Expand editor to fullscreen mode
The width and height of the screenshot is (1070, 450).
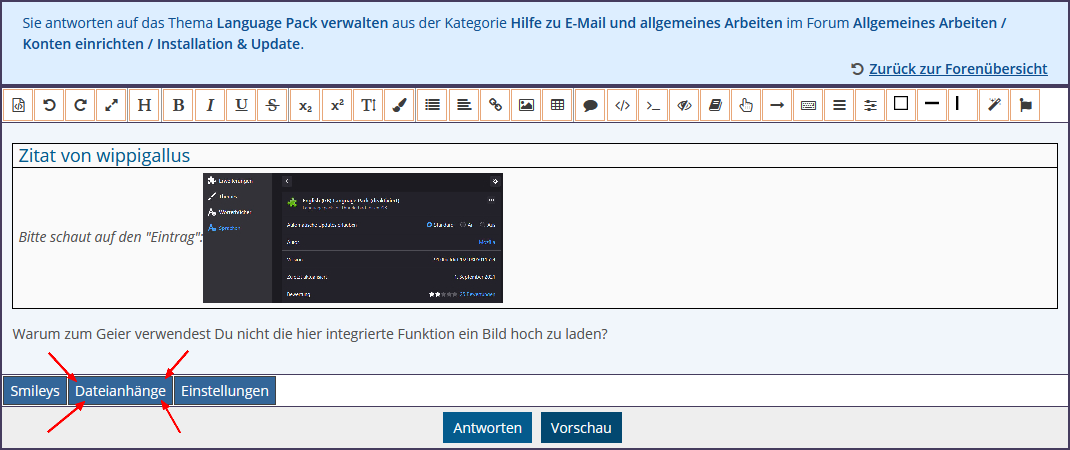(x=111, y=105)
